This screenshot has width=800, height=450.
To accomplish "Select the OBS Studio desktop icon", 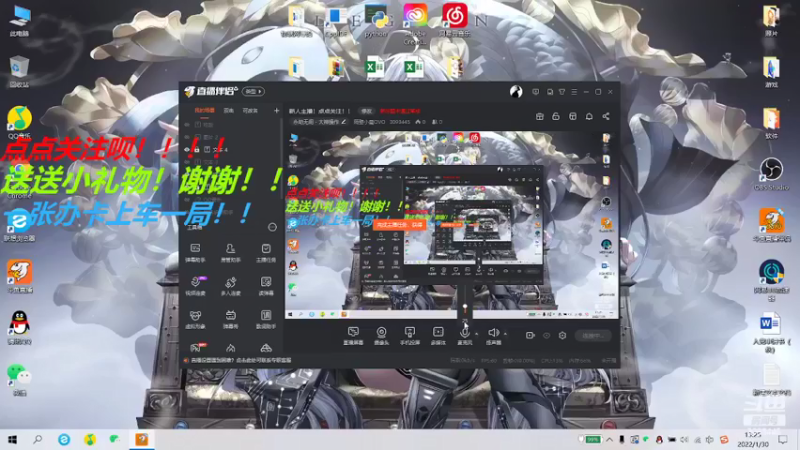I will (771, 174).
